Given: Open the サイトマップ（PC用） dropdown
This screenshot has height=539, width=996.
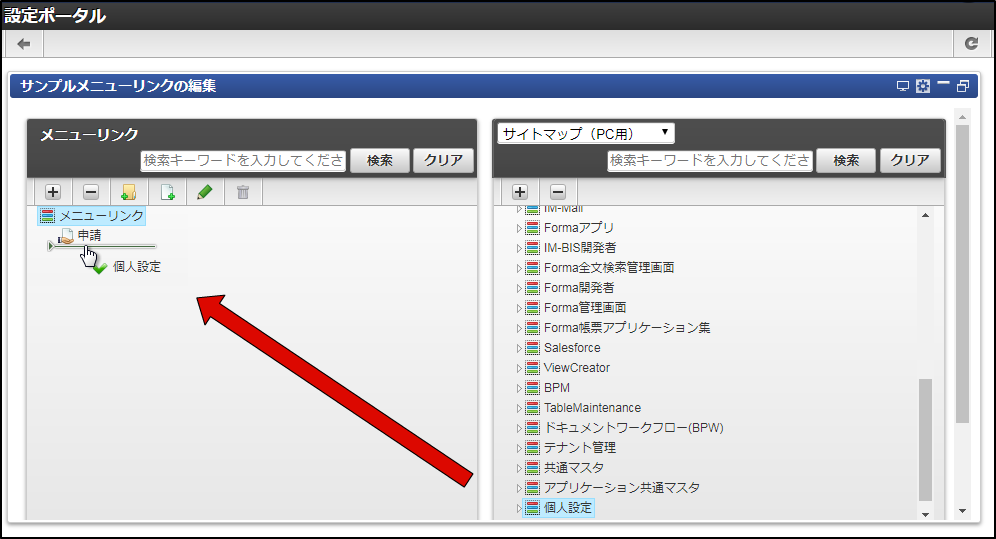Looking at the screenshot, I should pos(586,133).
